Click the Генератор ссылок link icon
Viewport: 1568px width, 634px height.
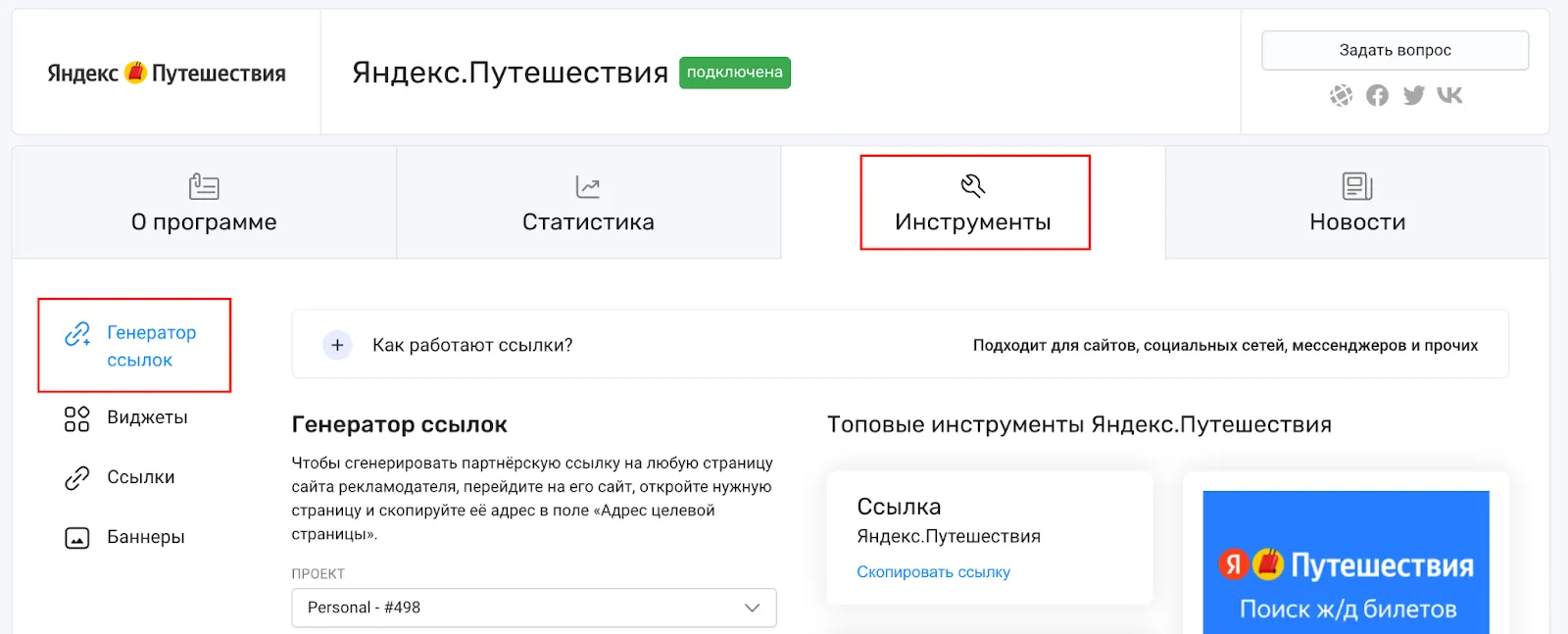(x=77, y=334)
